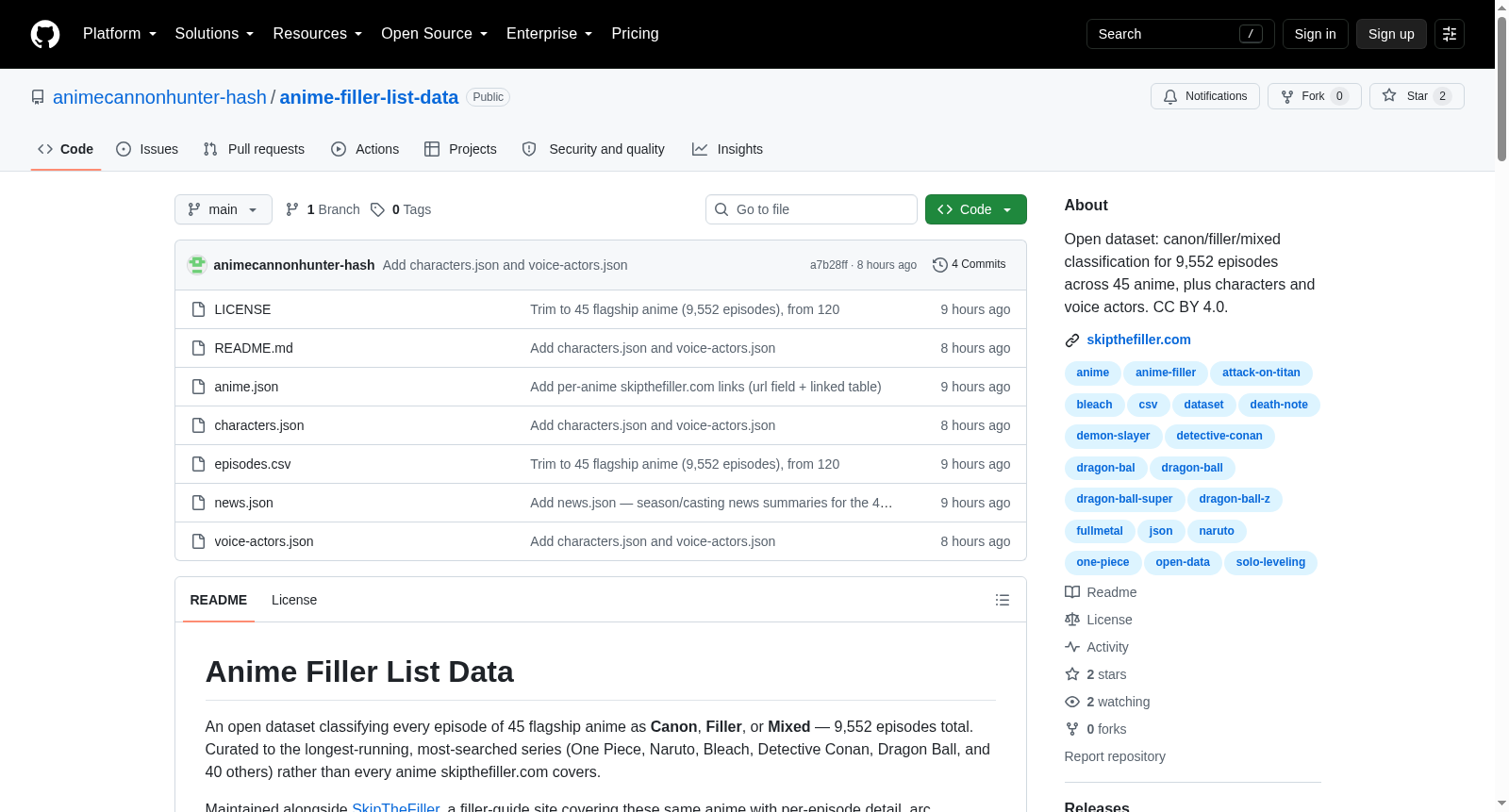The height and width of the screenshot is (812, 1509).
Task: Click the star icon beside 2 stars
Action: click(x=1072, y=674)
